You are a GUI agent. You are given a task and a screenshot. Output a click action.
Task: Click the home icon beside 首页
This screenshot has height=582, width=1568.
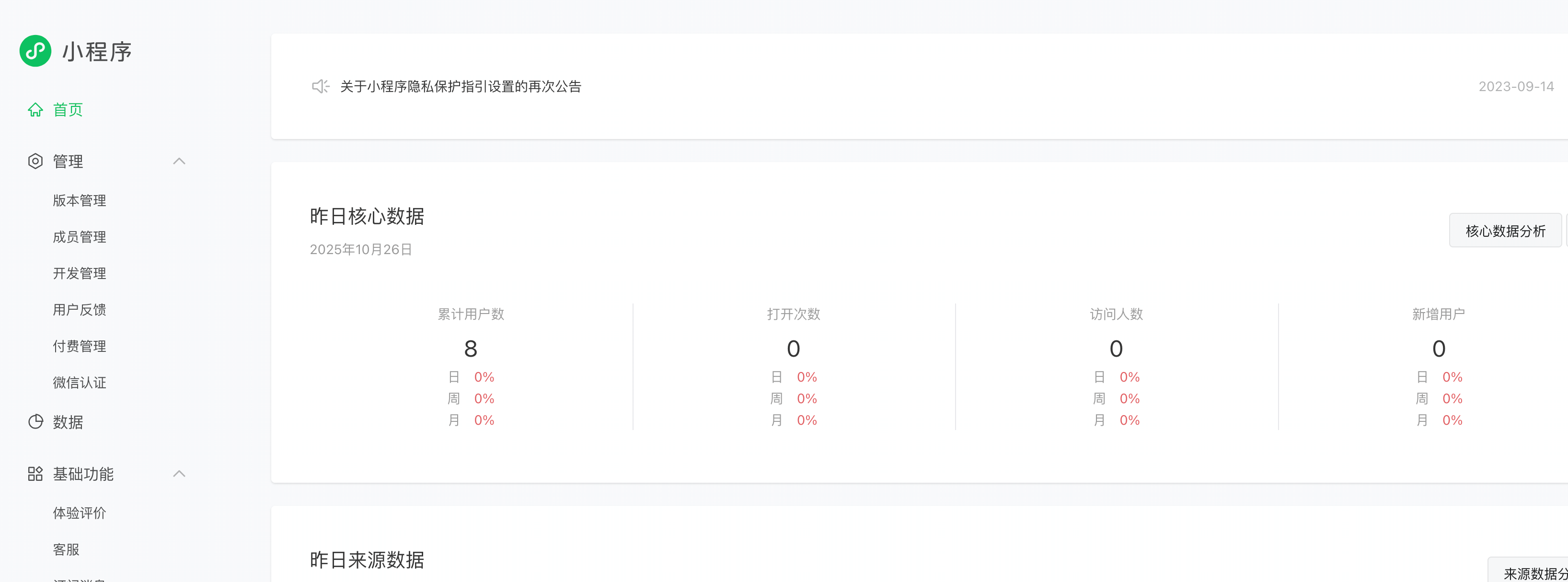click(x=35, y=110)
